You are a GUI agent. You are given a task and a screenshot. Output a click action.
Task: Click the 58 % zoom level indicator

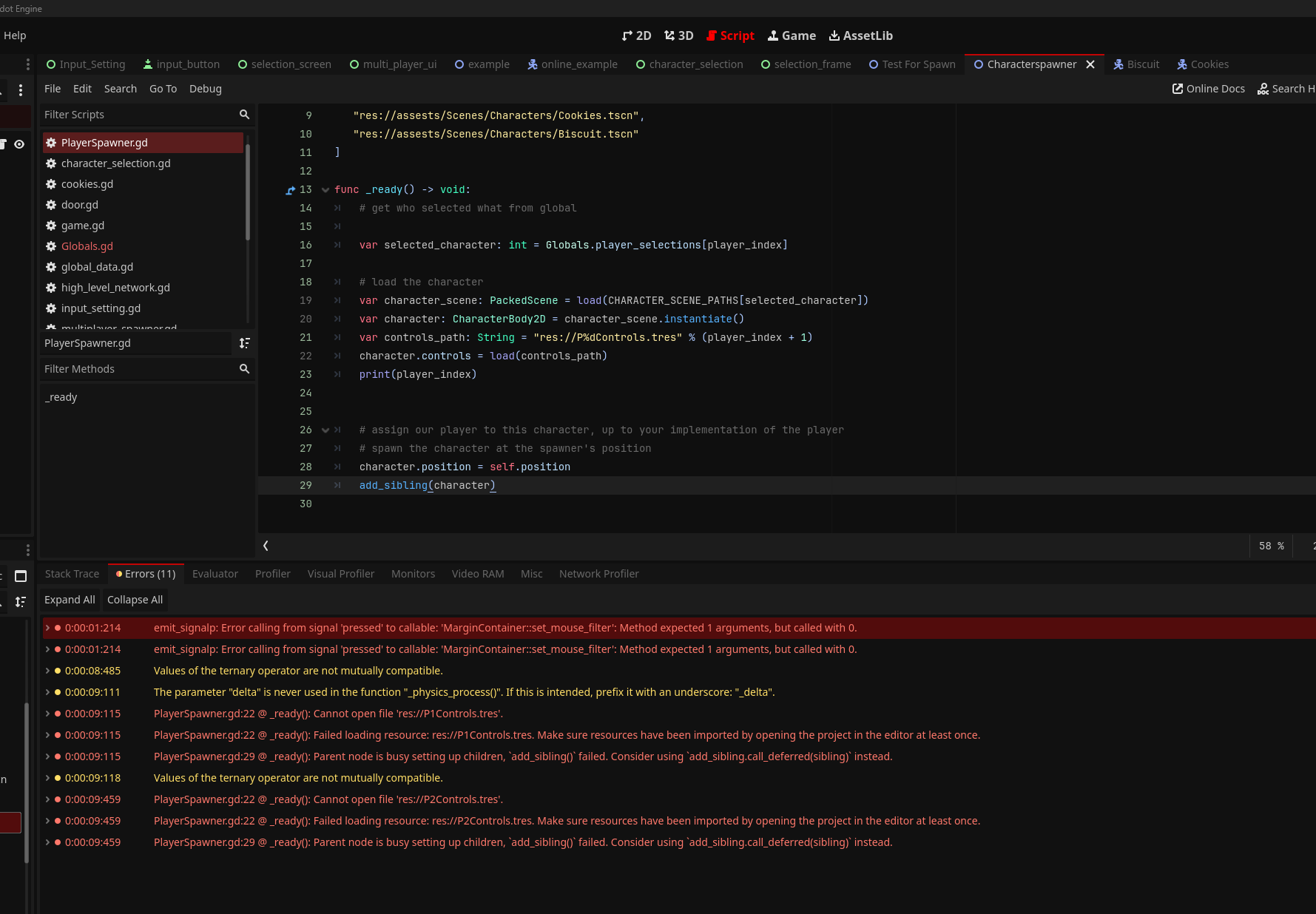click(1271, 546)
